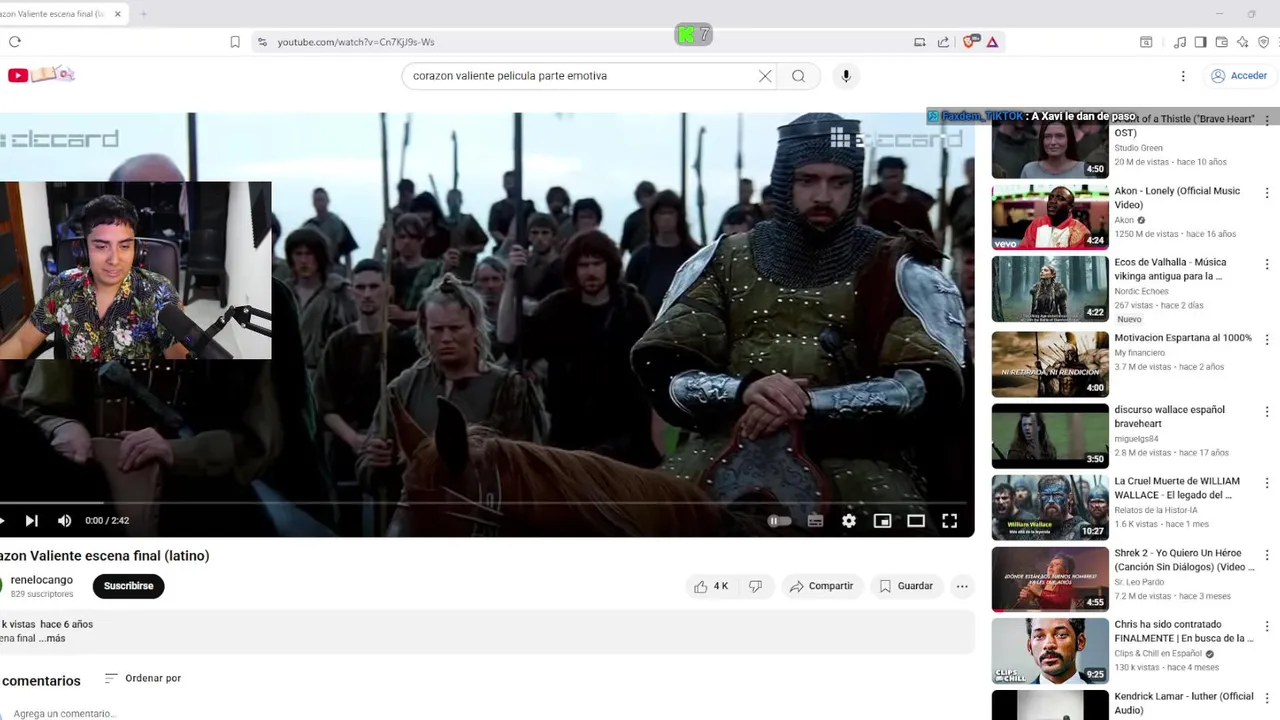This screenshot has height=720, width=1280.
Task: Open the renelocango channel link
Action: (x=41, y=580)
